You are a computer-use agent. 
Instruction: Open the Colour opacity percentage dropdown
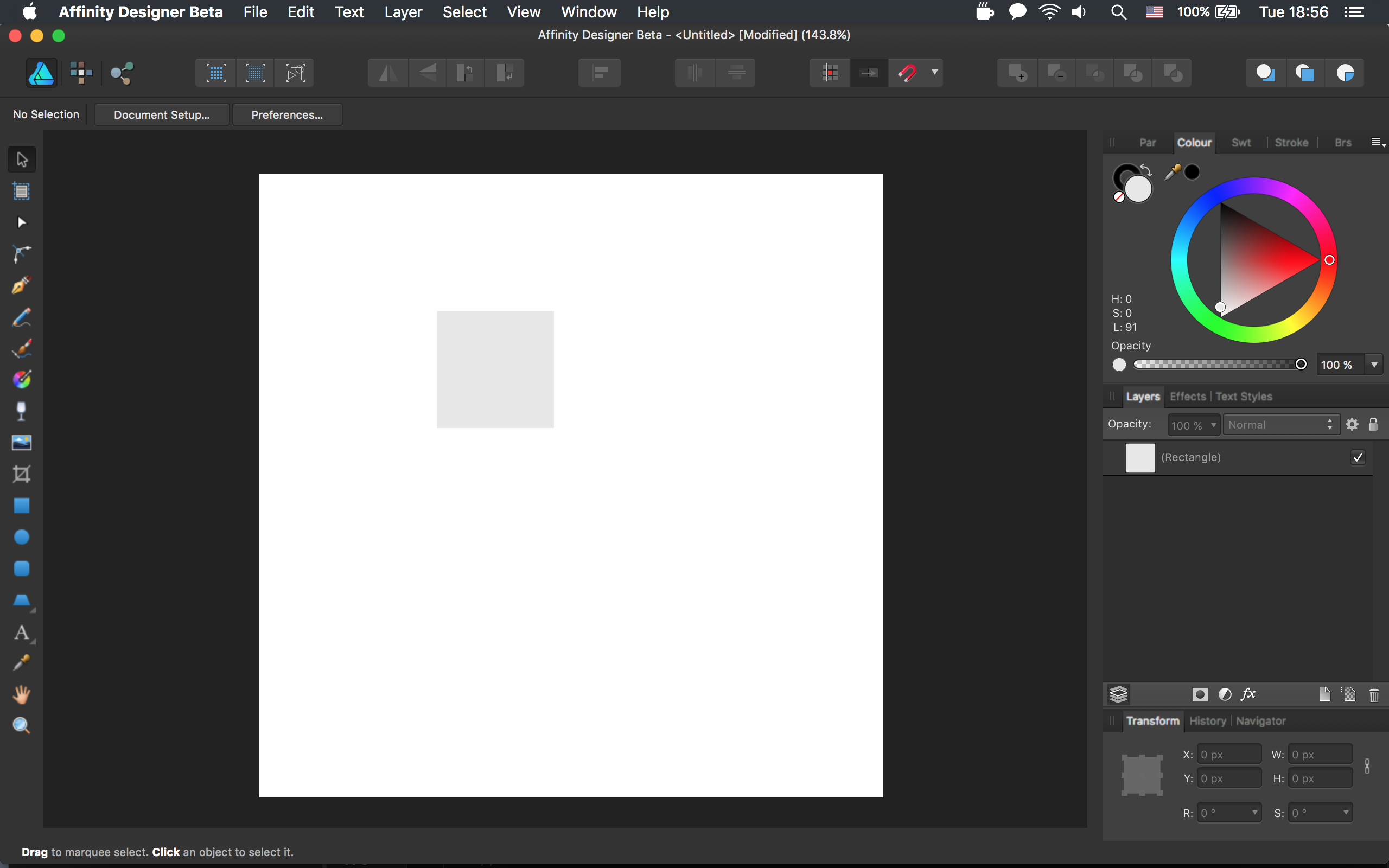coord(1374,365)
